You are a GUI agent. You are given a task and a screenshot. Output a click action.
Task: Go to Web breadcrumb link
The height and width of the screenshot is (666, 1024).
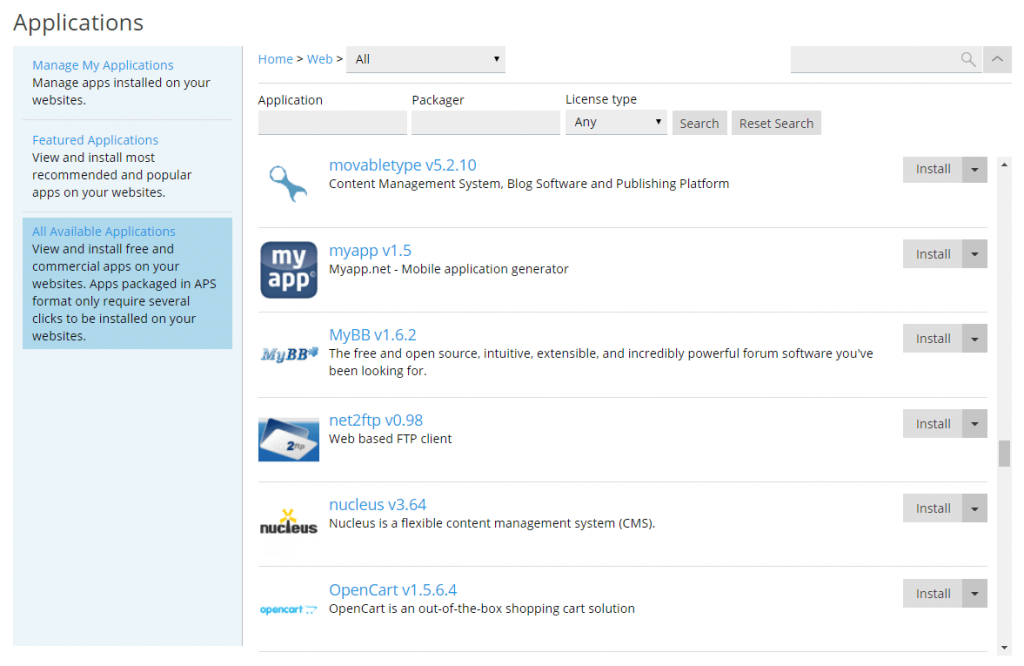320,59
